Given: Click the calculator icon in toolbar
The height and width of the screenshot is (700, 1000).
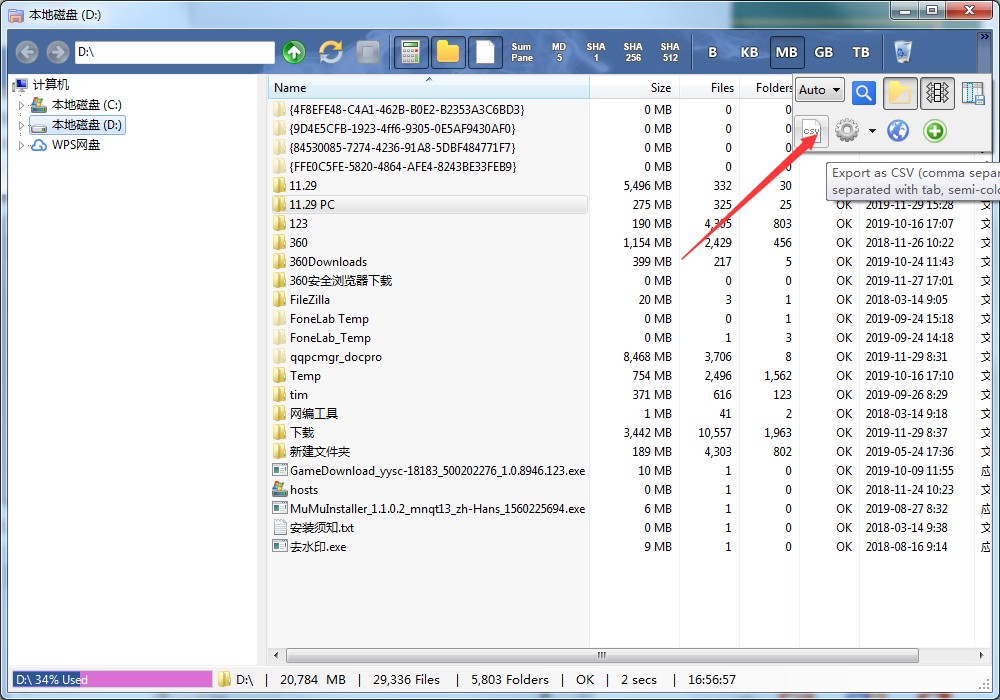Looking at the screenshot, I should coord(410,52).
